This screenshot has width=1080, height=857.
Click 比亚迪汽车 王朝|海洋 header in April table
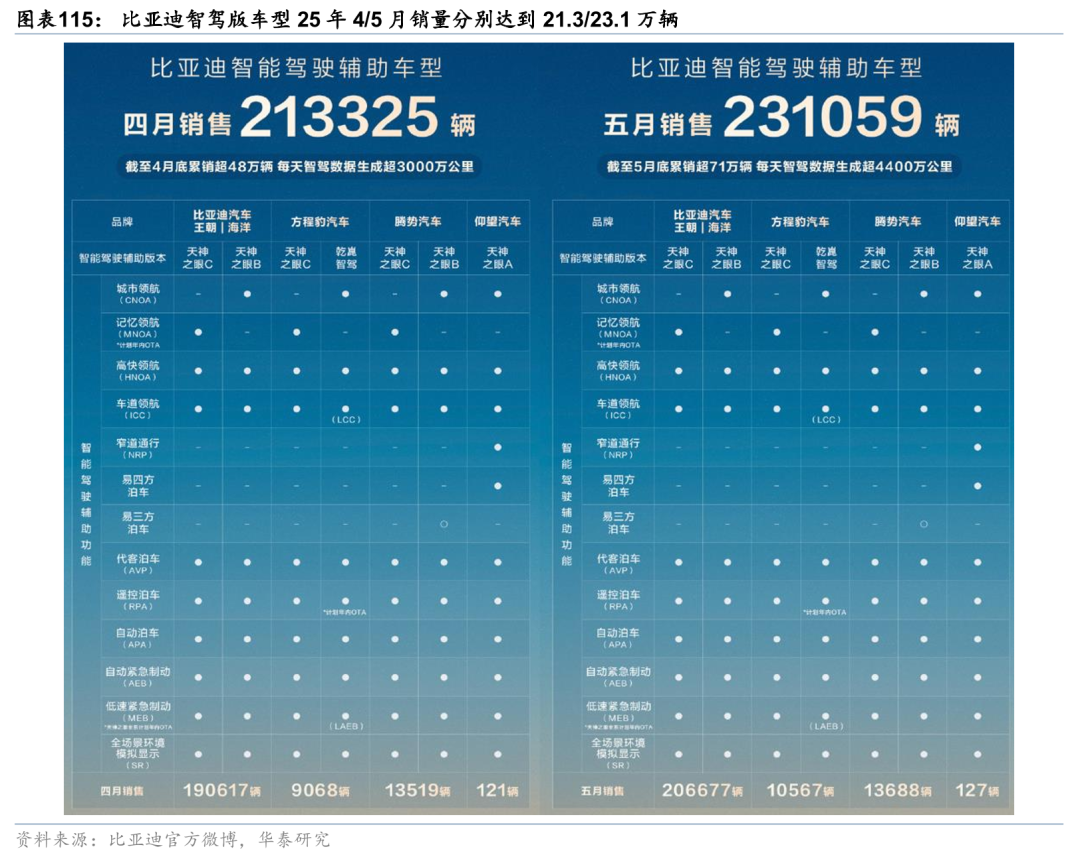tap(222, 221)
